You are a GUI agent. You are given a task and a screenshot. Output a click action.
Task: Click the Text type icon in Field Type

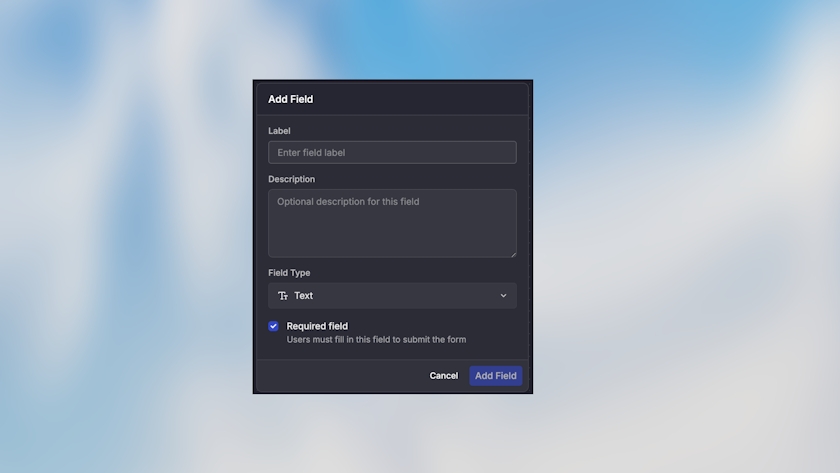pyautogui.click(x=283, y=296)
